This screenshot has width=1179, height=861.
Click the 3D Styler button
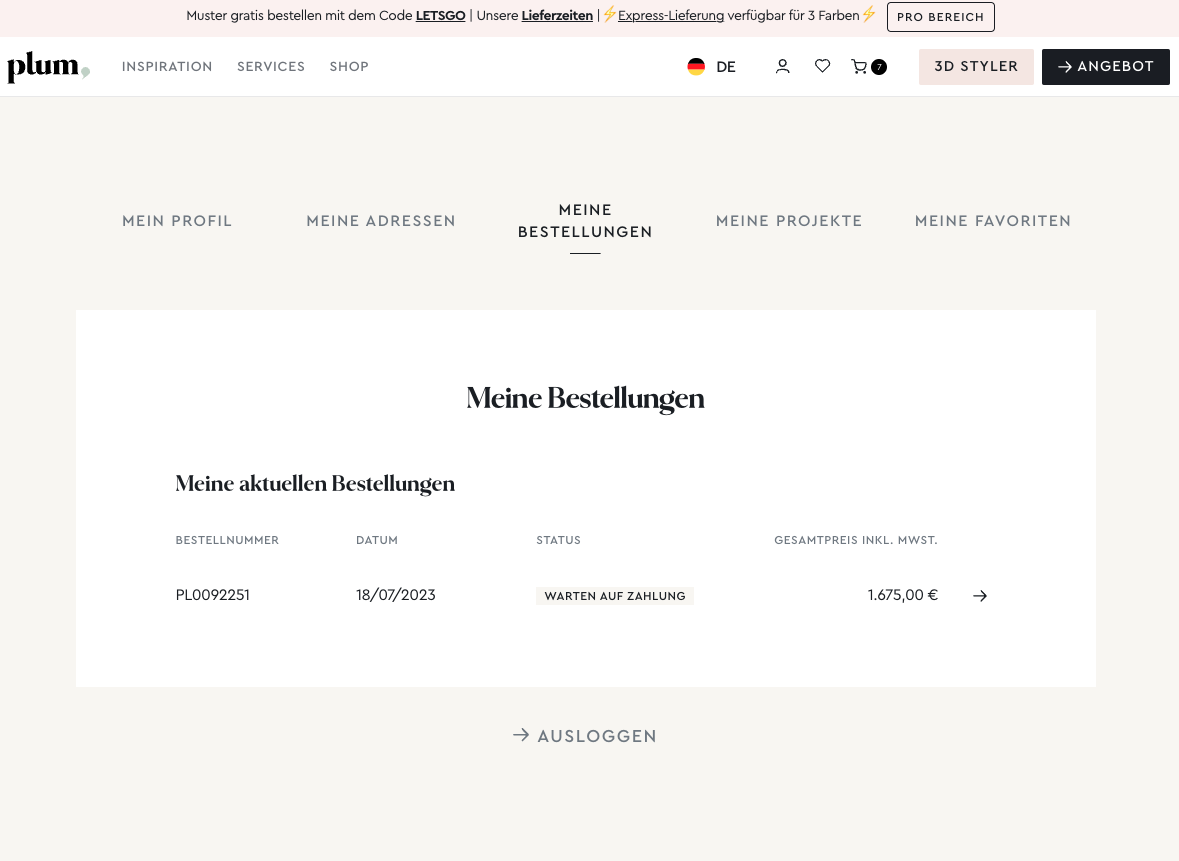click(x=976, y=67)
